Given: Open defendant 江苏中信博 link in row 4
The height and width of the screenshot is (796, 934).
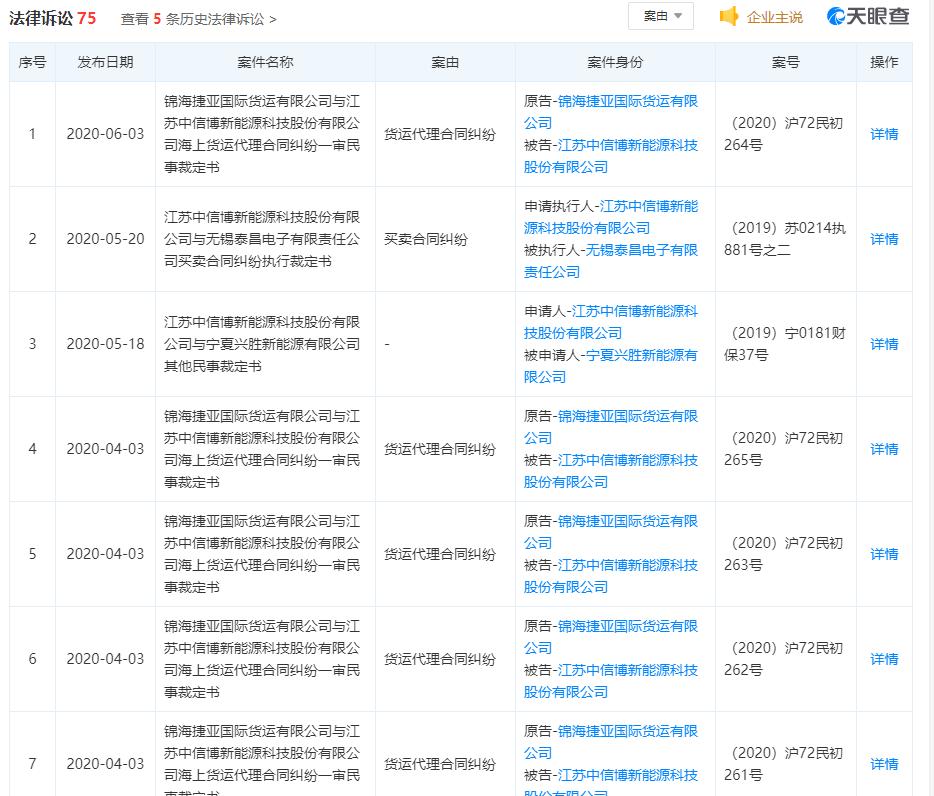Looking at the screenshot, I should [x=611, y=471].
